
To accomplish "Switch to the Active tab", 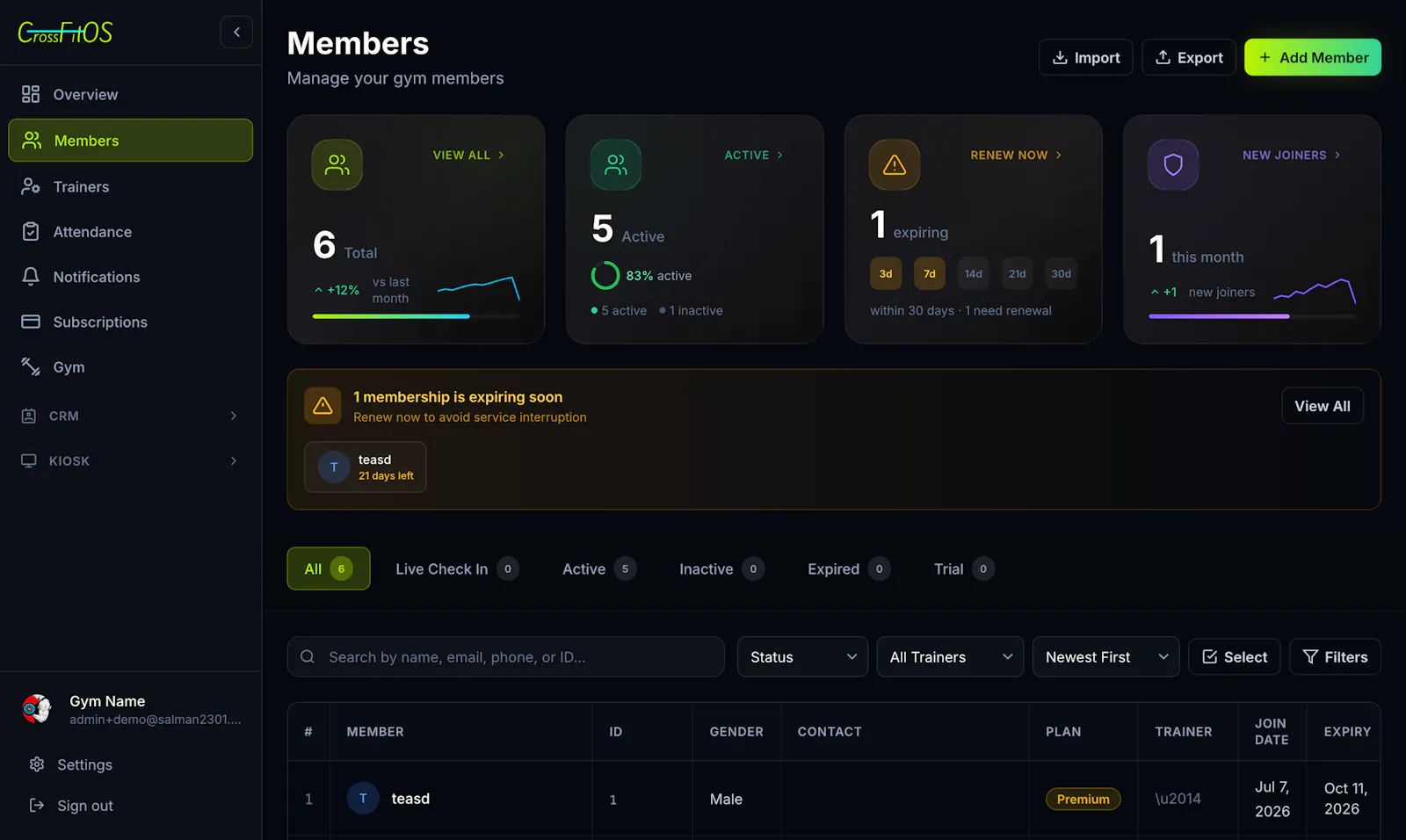I will tap(598, 568).
